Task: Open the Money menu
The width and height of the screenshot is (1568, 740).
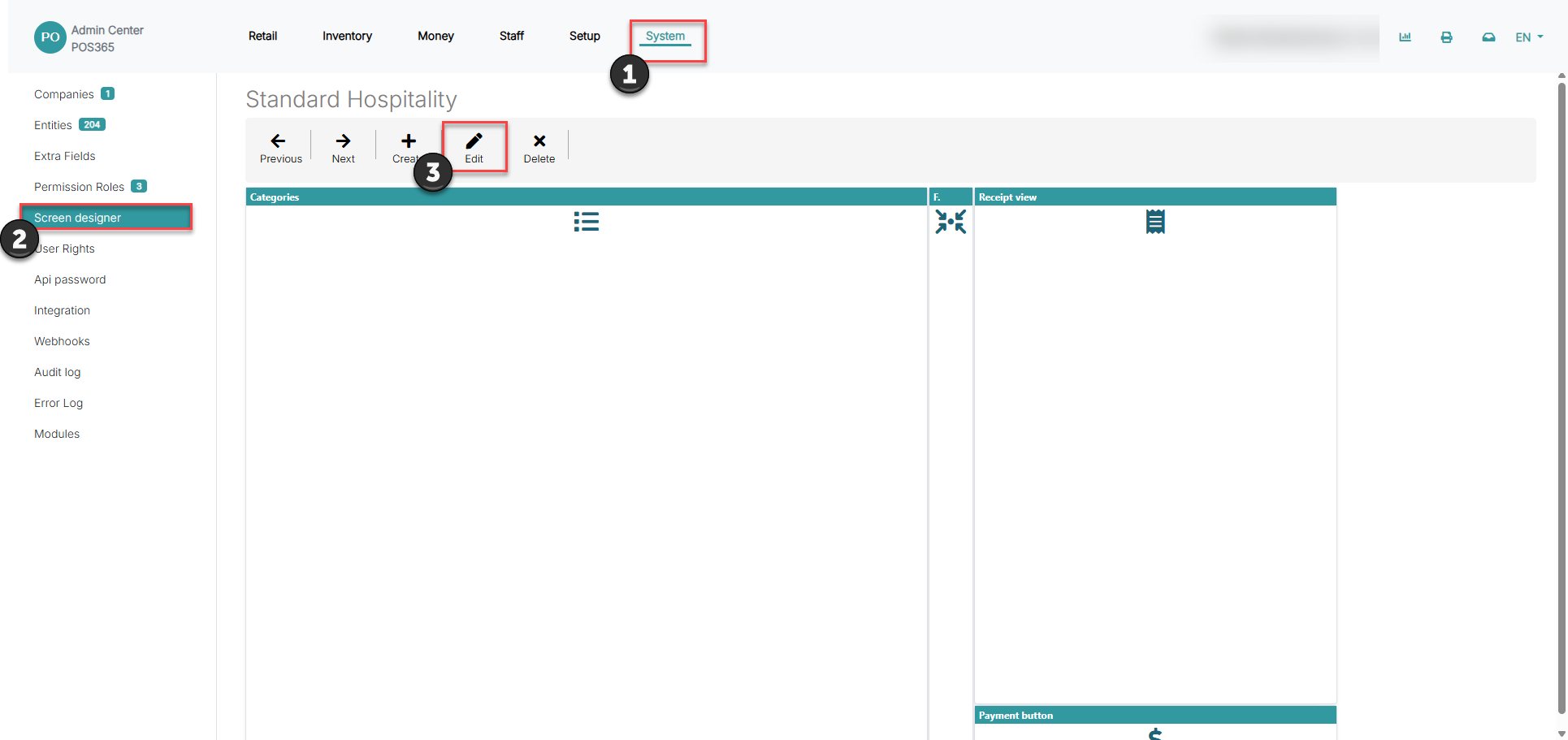Action: [x=435, y=36]
